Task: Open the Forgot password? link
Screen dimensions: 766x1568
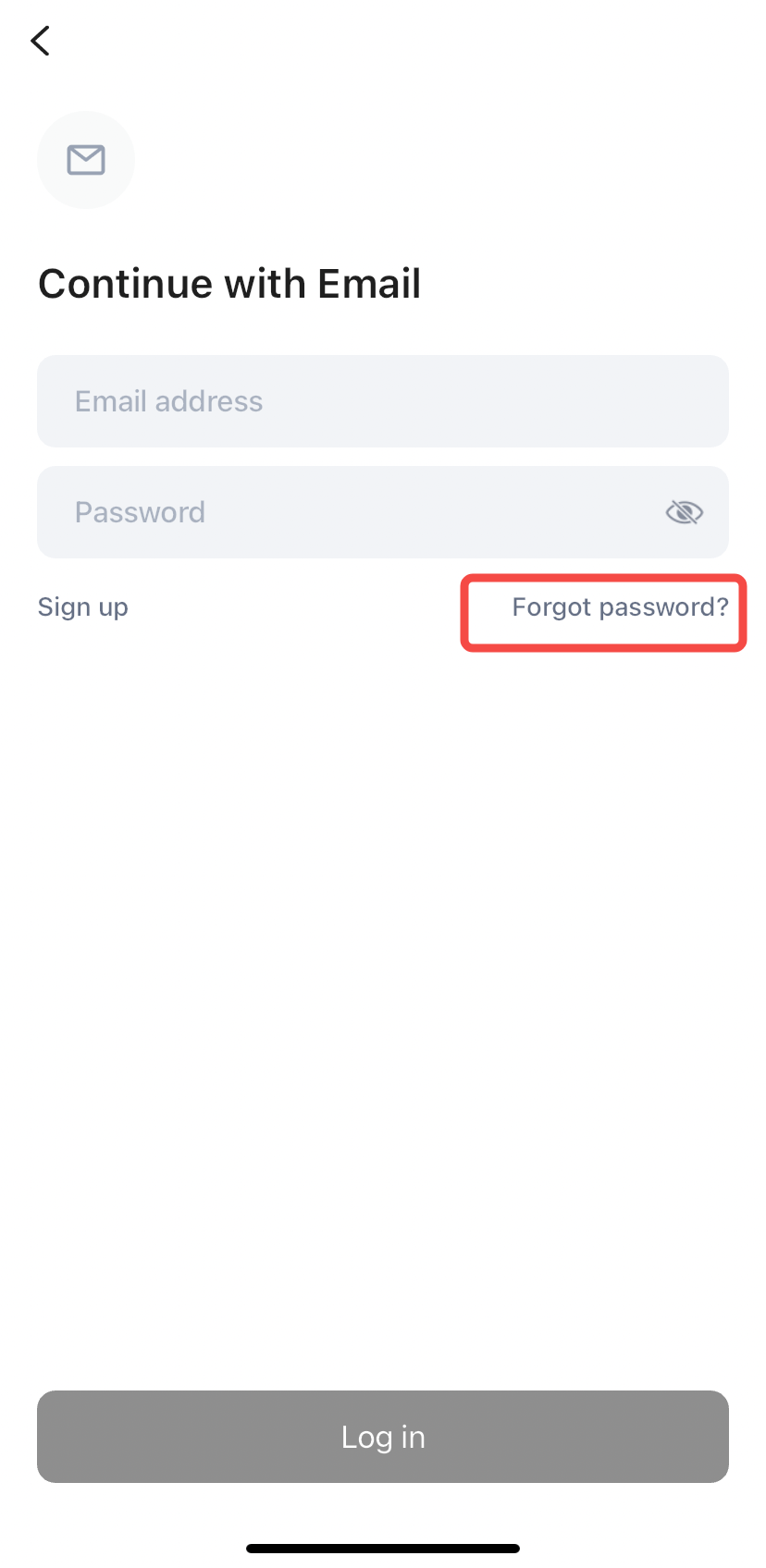Action: [x=621, y=607]
